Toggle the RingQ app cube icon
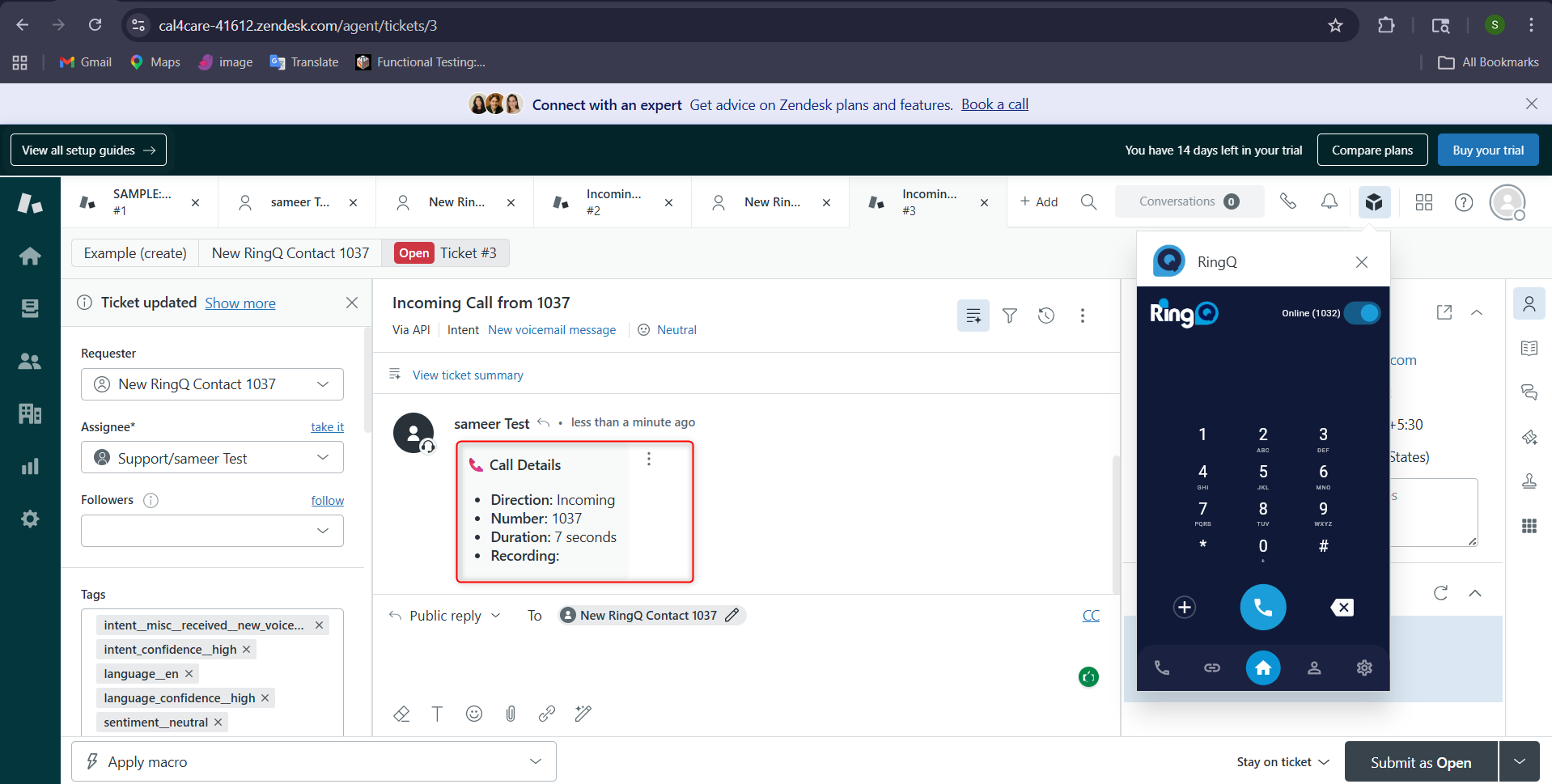The image size is (1552, 784). 1374,201
